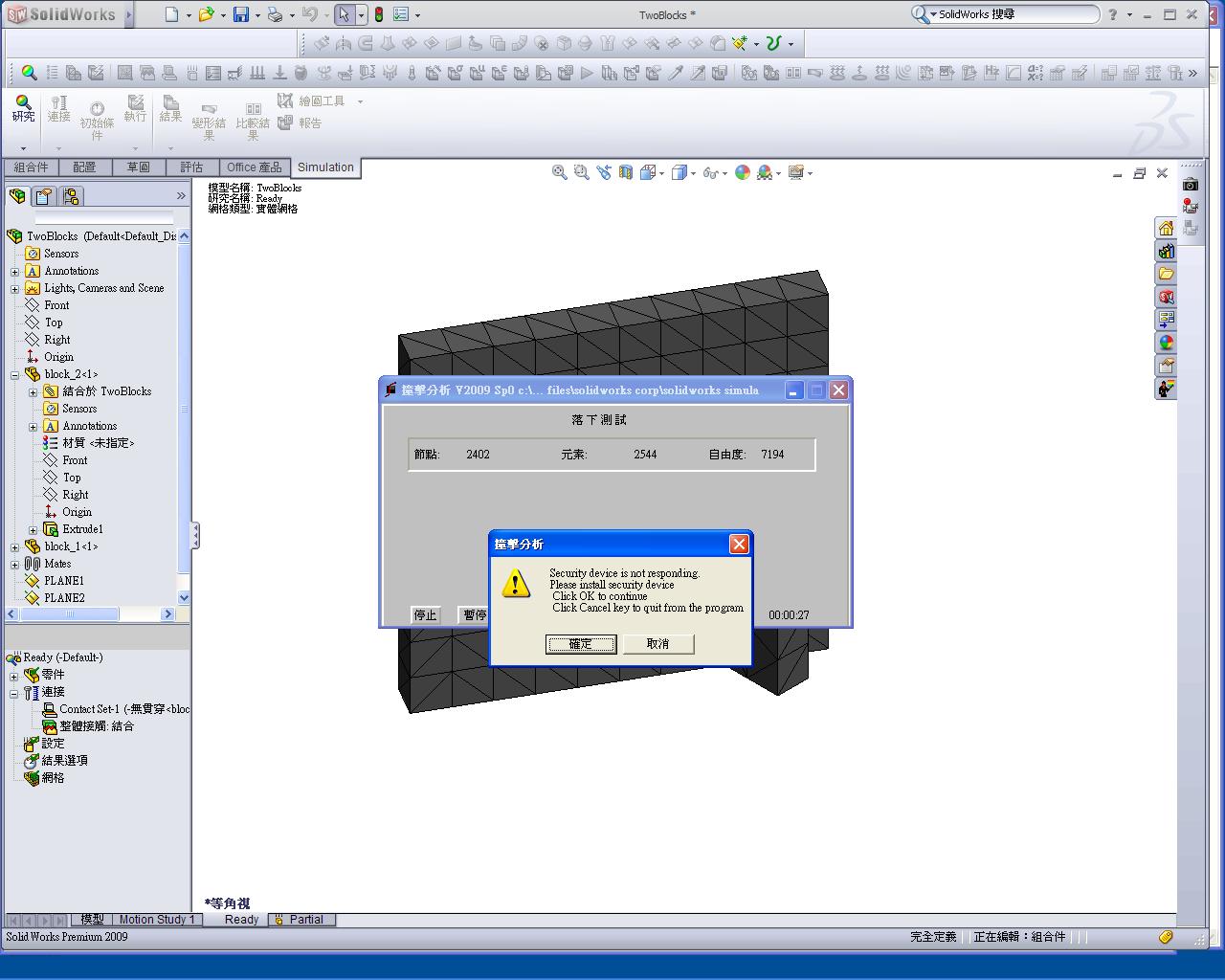
Task: Switch to the 模型 bottom tab
Action: [92, 920]
